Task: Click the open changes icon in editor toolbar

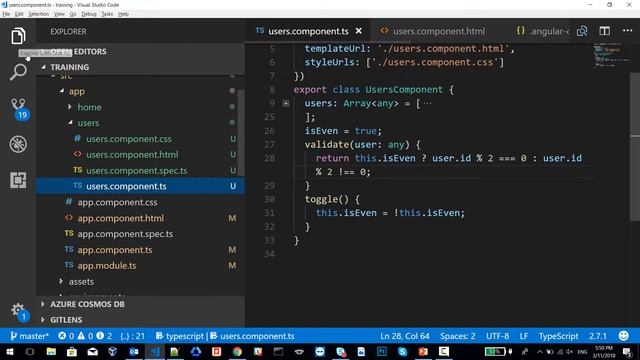Action: pos(582,31)
